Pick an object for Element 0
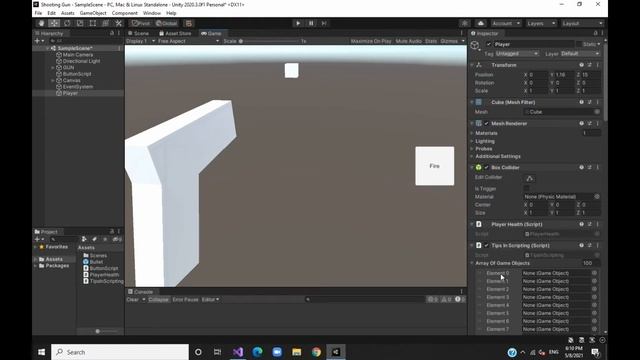Viewport: 640px width, 360px height. pyautogui.click(x=594, y=273)
